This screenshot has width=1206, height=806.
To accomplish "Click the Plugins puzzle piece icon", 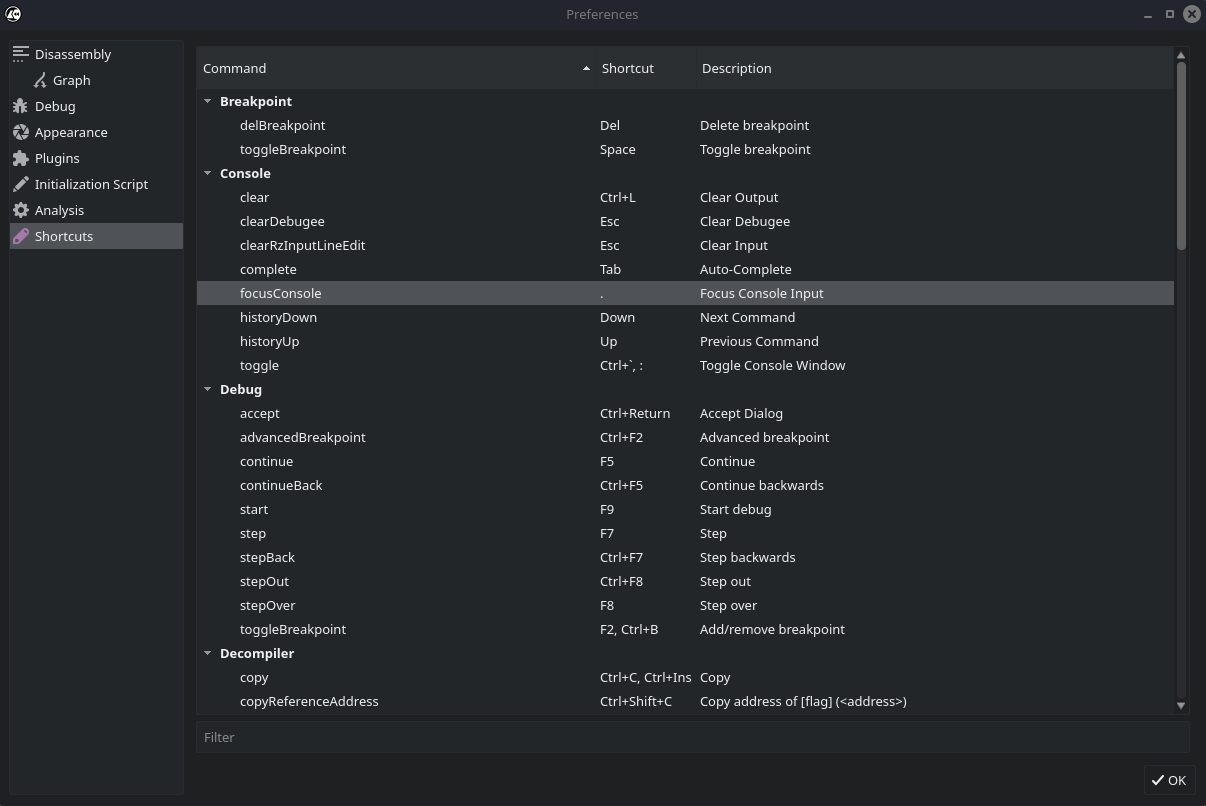I will (x=21, y=158).
